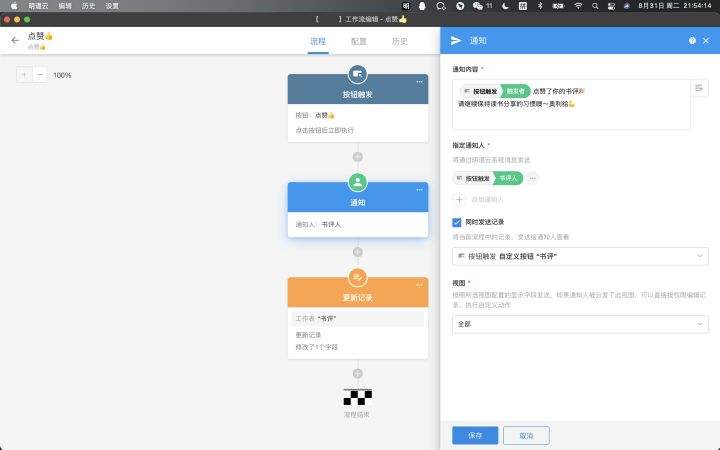Image resolution: width=720 pixels, height=450 pixels.
Task: Switch to the 历史 tab
Action: point(399,41)
